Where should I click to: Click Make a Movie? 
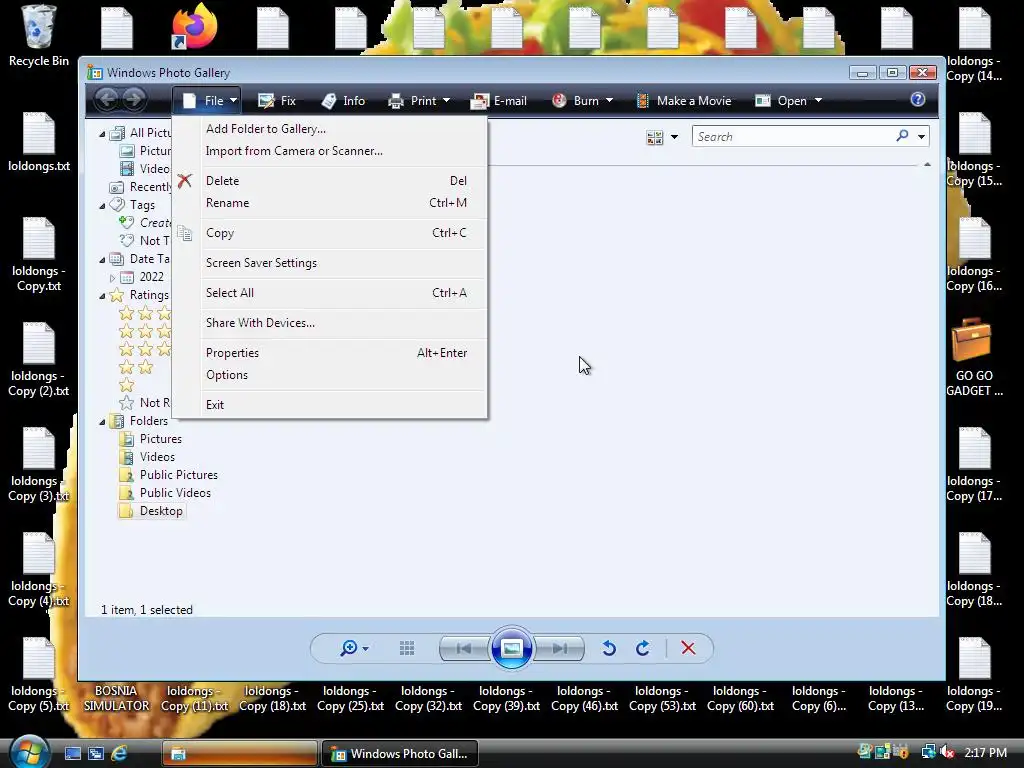pos(684,101)
